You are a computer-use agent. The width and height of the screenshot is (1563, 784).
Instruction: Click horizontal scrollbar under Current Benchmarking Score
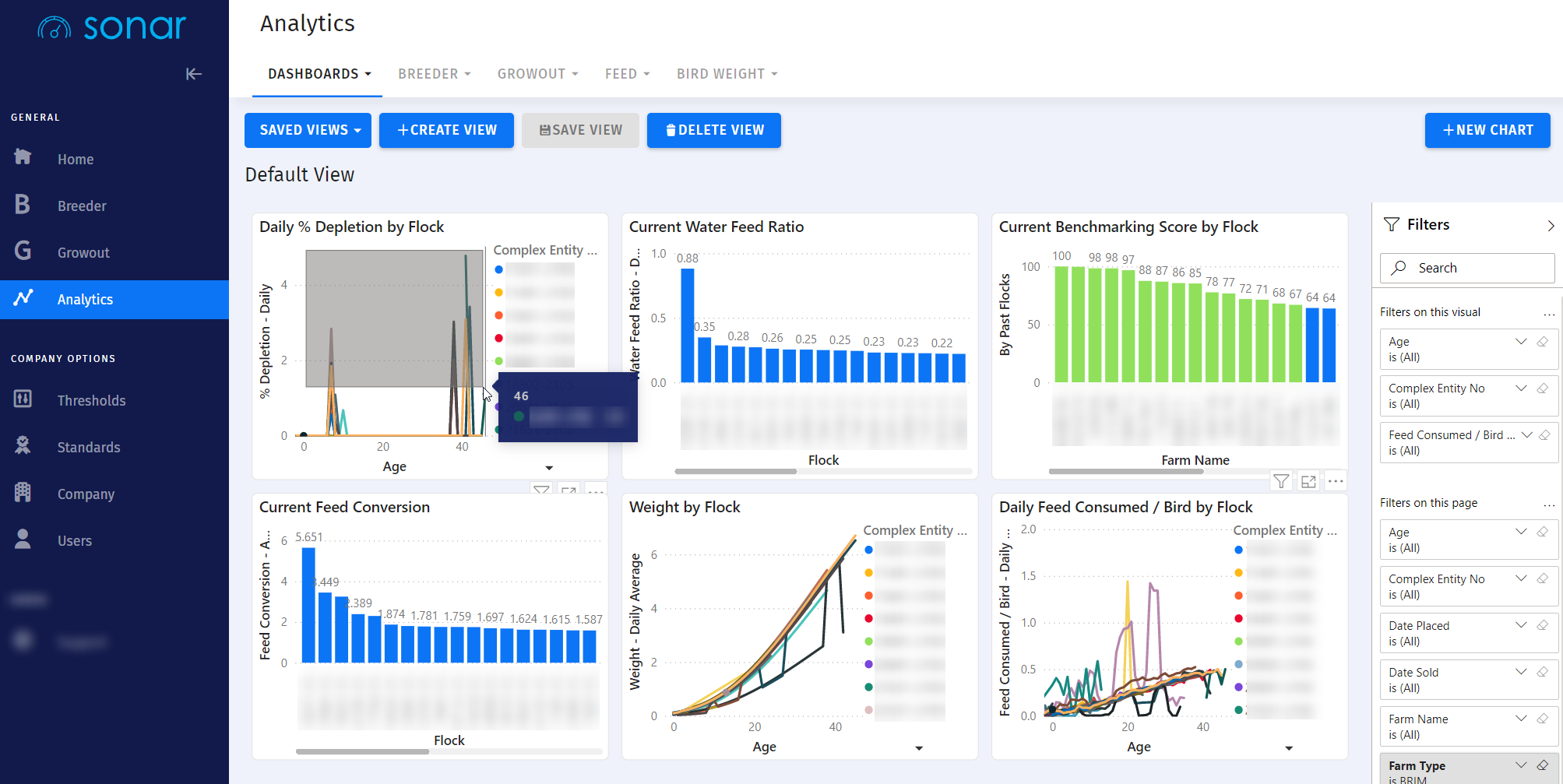pos(1126,471)
